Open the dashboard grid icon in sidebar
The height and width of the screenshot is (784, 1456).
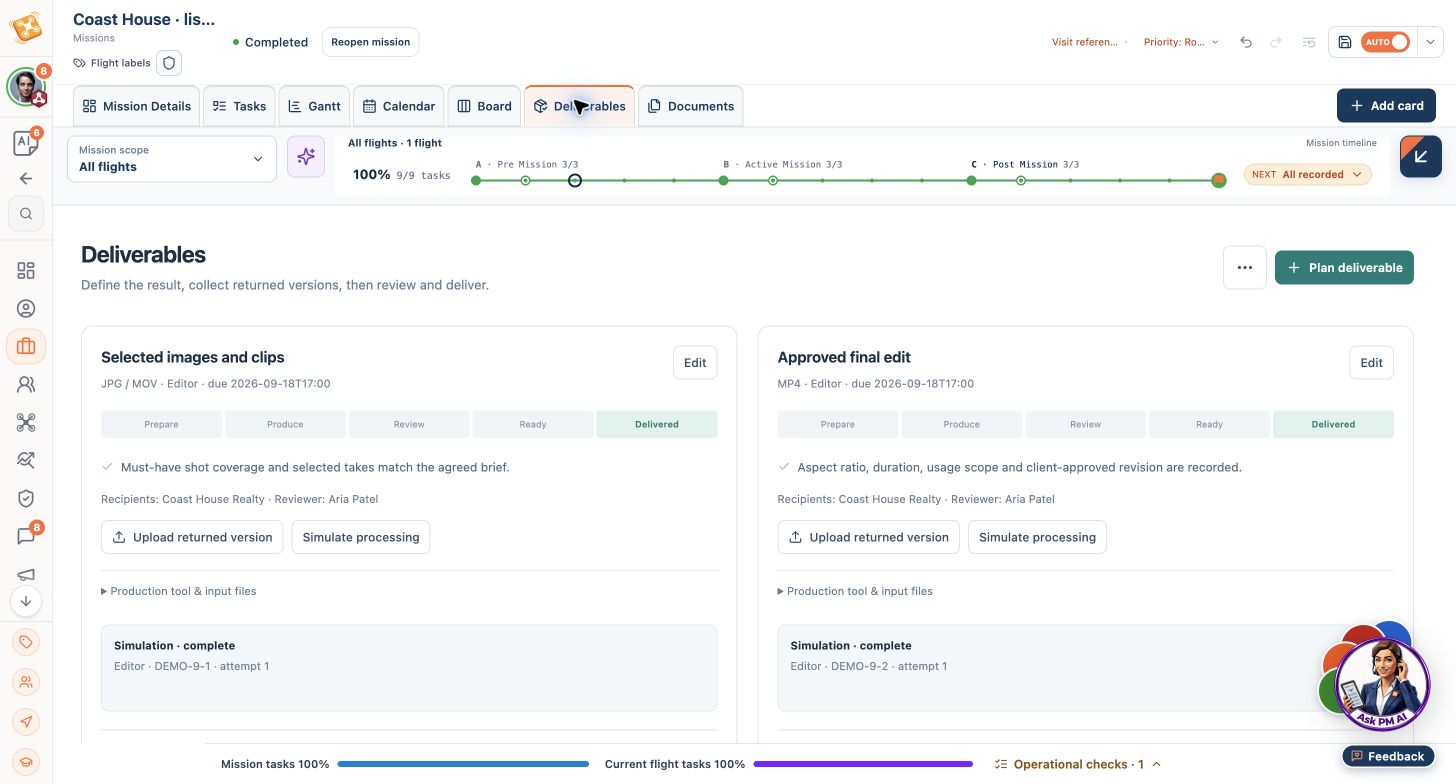[26, 271]
